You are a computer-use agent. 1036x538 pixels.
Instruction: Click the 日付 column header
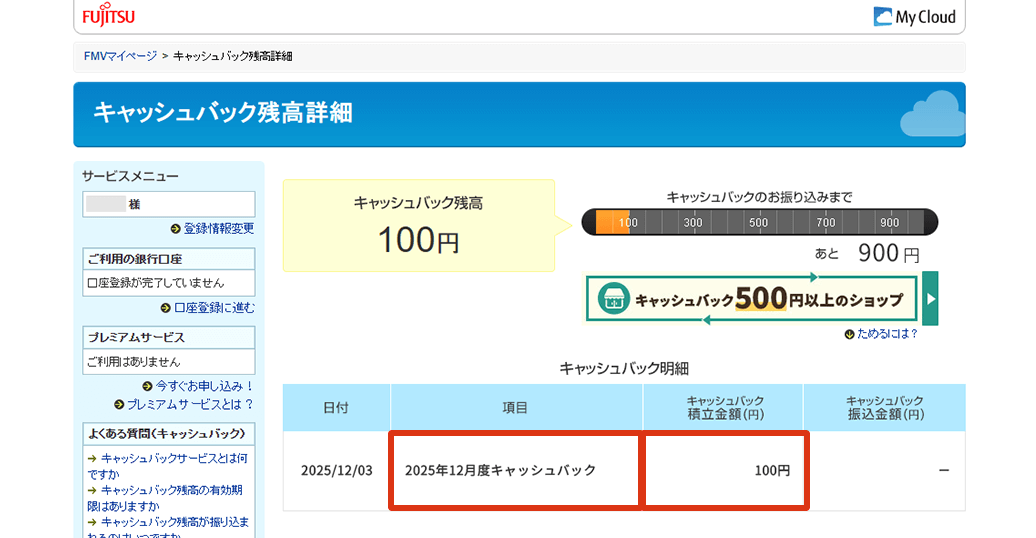coord(336,408)
